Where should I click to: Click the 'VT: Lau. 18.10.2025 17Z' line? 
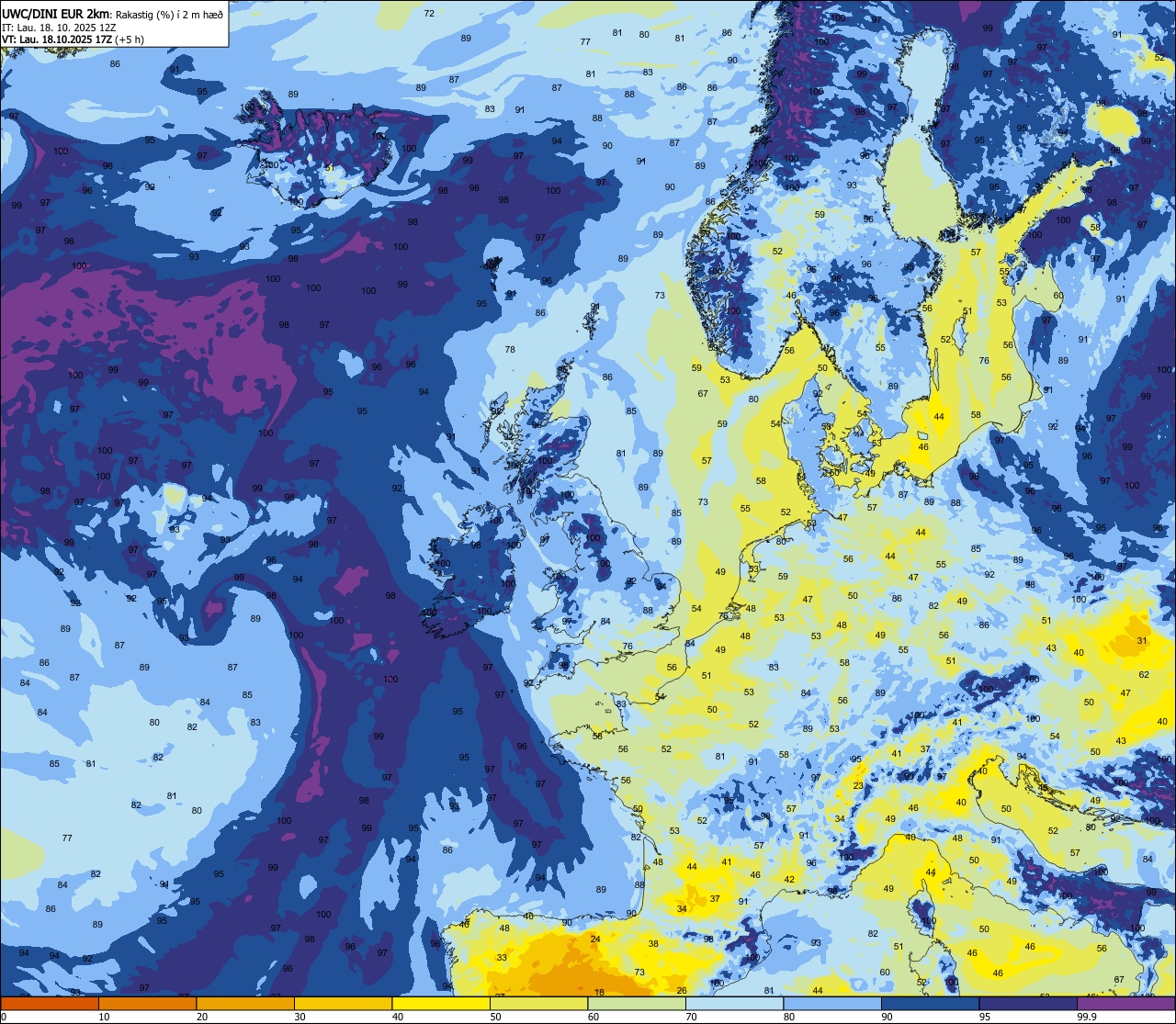pos(57,39)
